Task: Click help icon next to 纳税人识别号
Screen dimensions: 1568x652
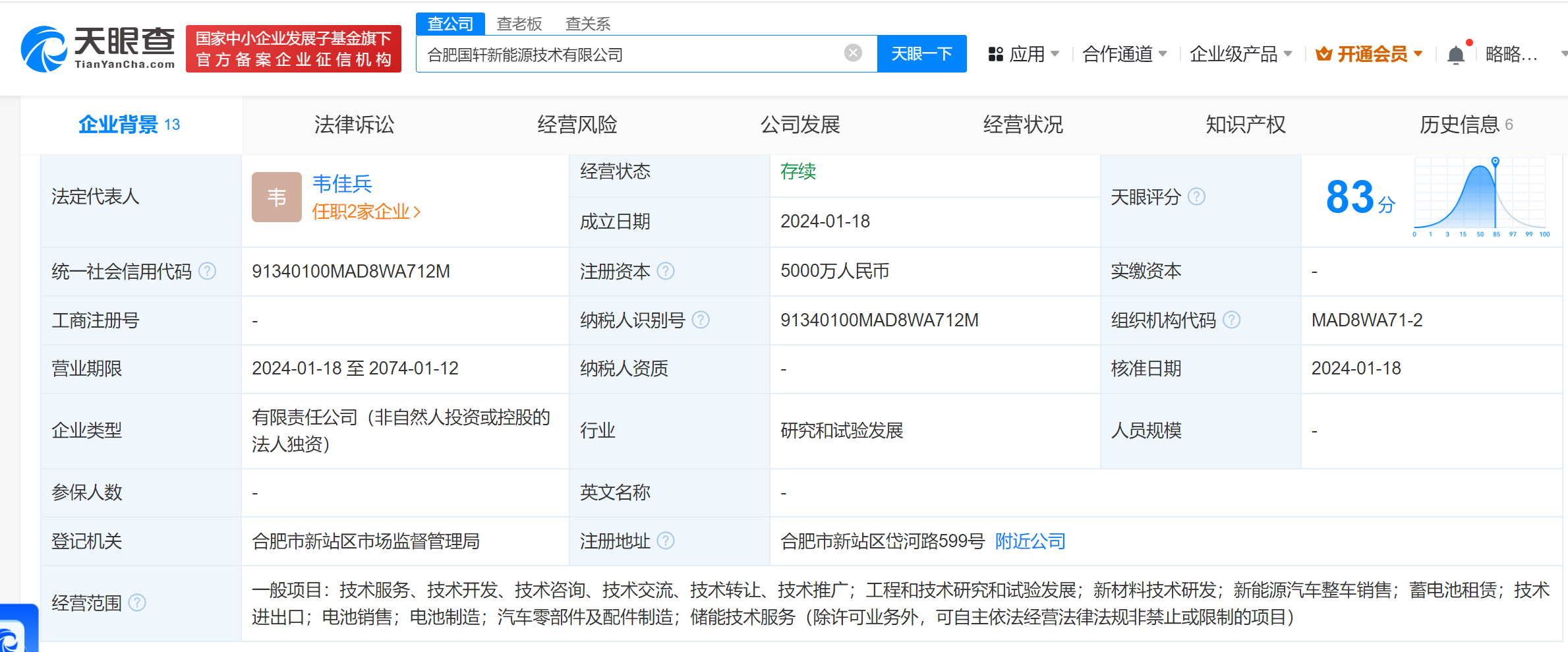Action: (701, 320)
